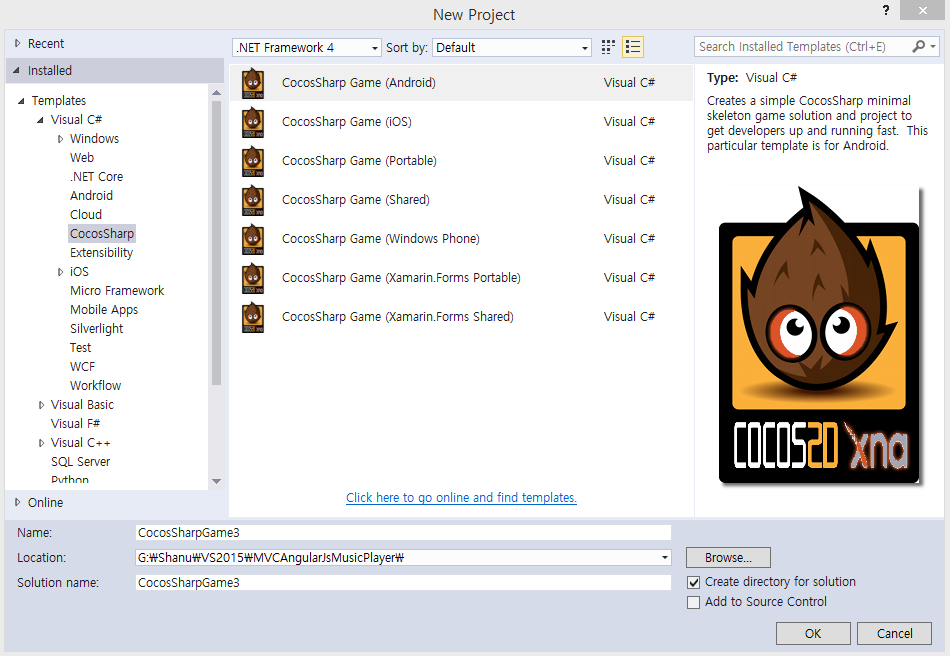This screenshot has width=950, height=656.
Task: Click OK to create the project
Action: click(x=813, y=634)
